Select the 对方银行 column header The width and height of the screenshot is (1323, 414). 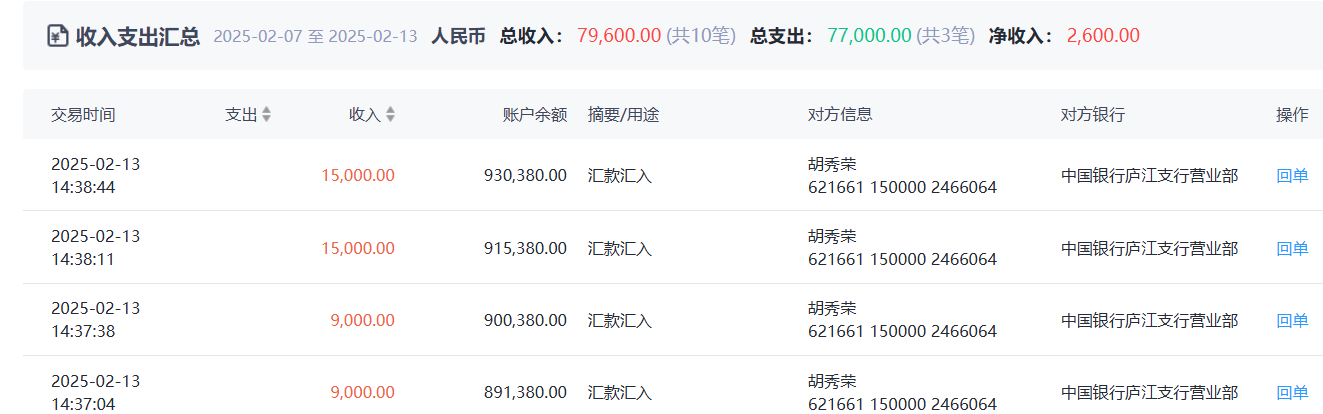[x=1092, y=115]
